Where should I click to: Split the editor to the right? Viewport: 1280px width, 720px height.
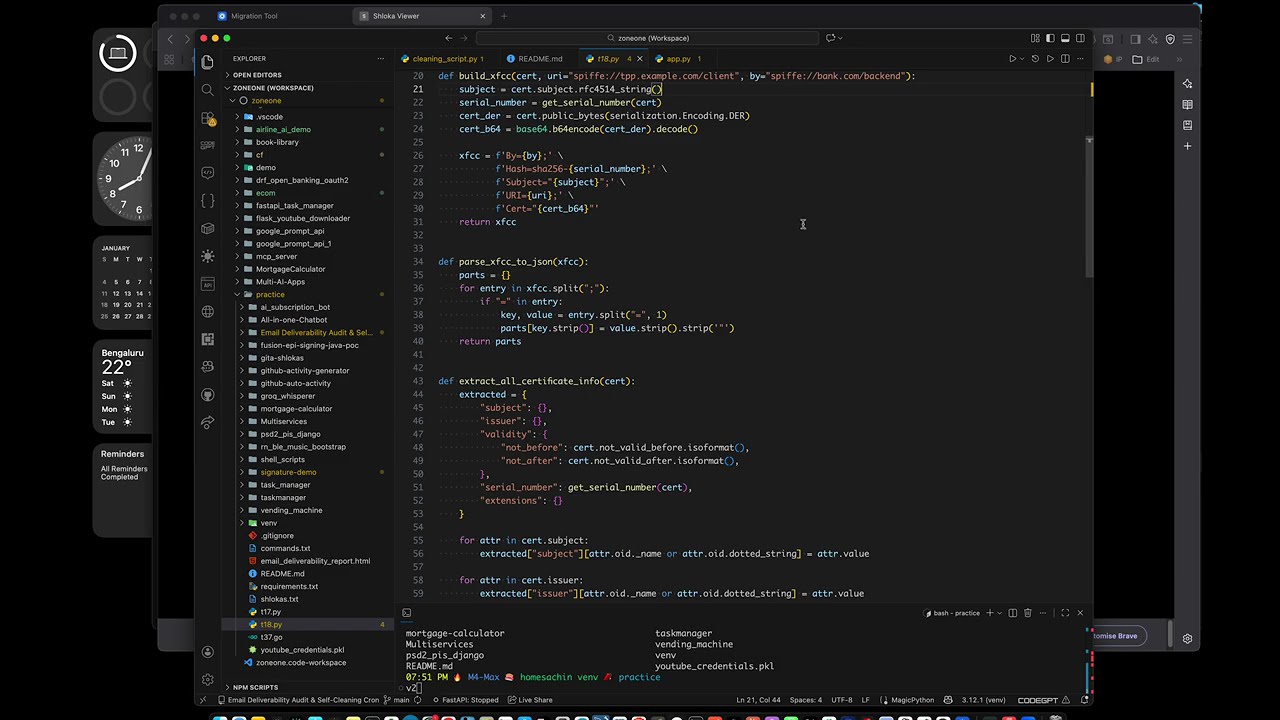click(1064, 59)
